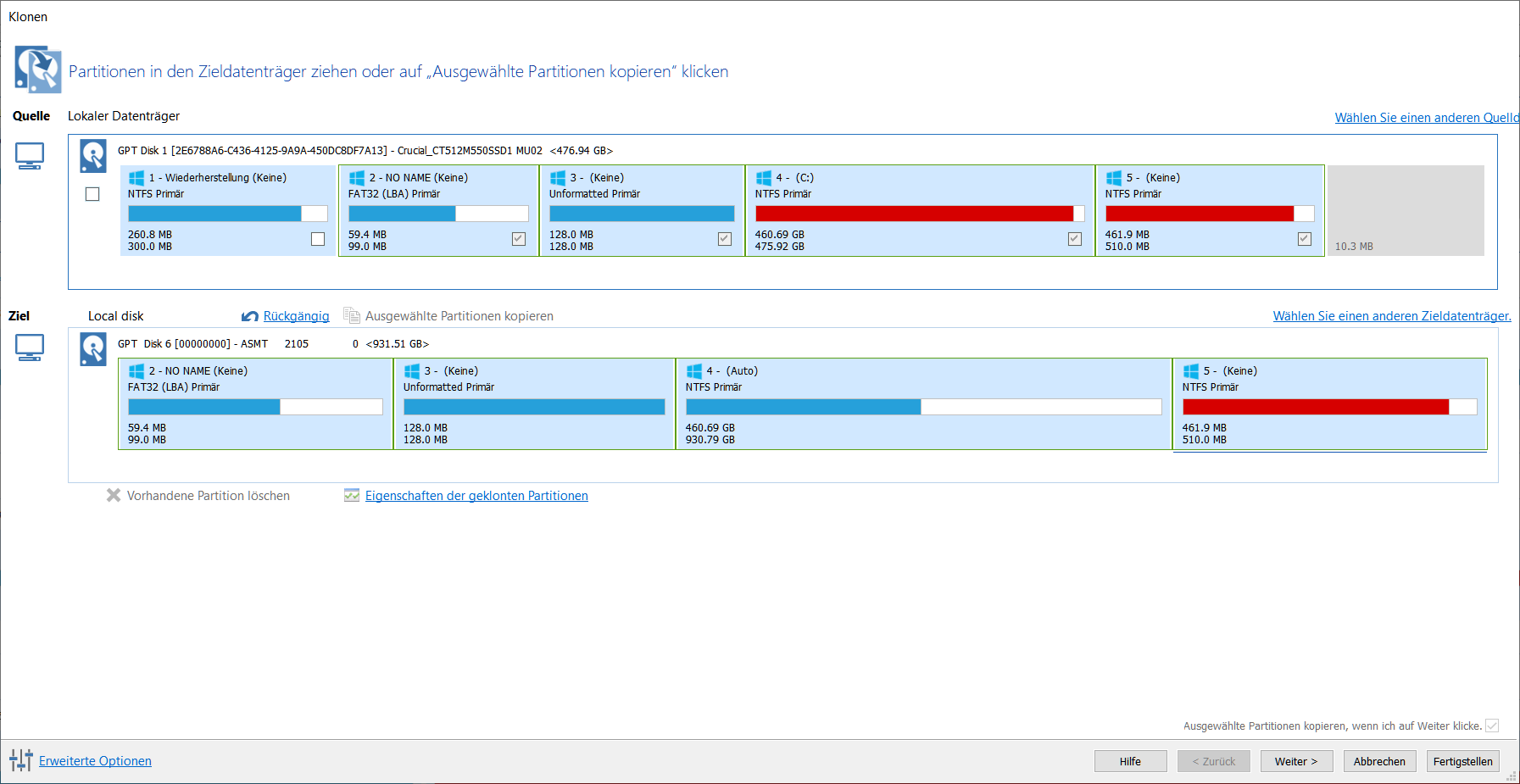1520x784 pixels.
Task: Click the Lokaler Datenträger label
Action: pos(124,116)
